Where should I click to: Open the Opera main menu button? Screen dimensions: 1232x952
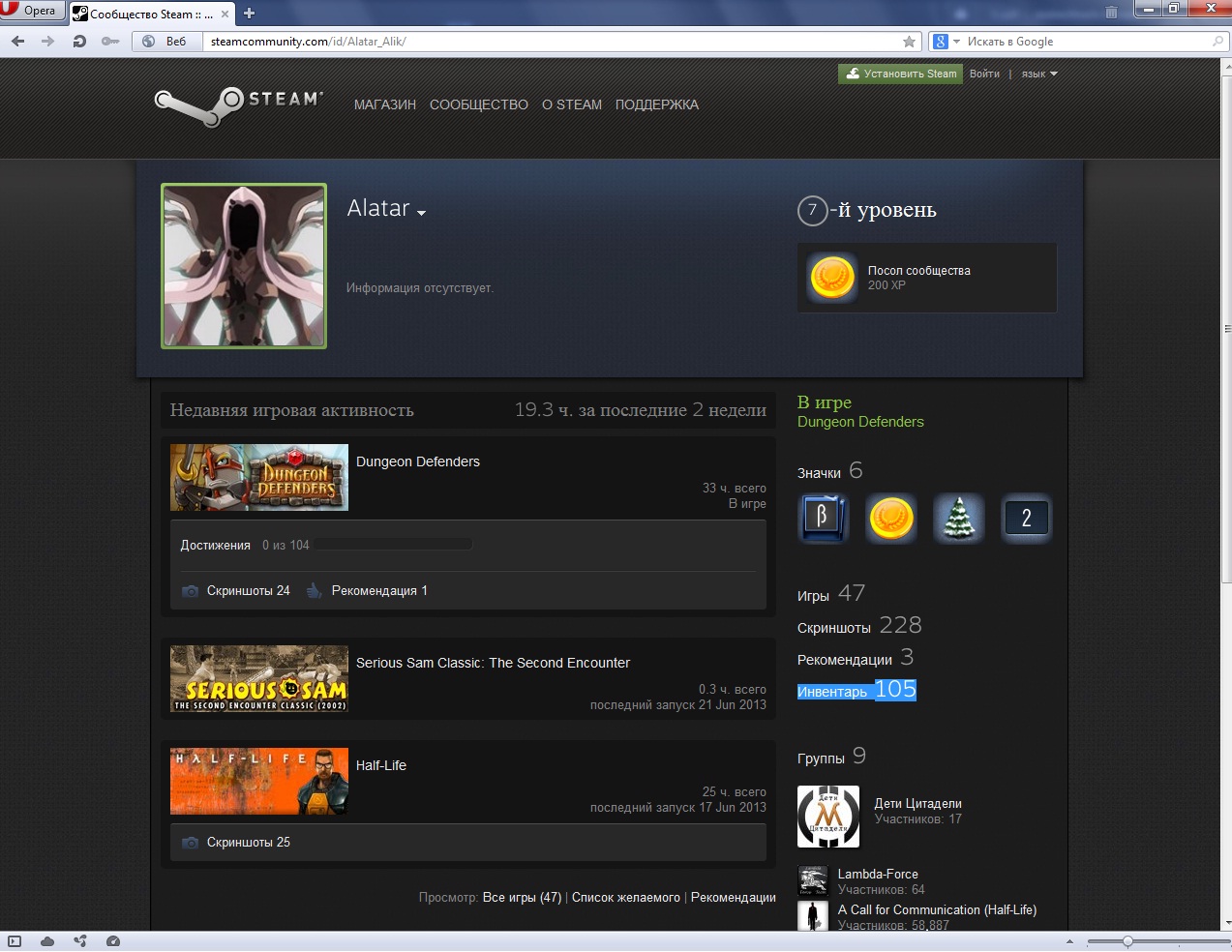(x=32, y=11)
